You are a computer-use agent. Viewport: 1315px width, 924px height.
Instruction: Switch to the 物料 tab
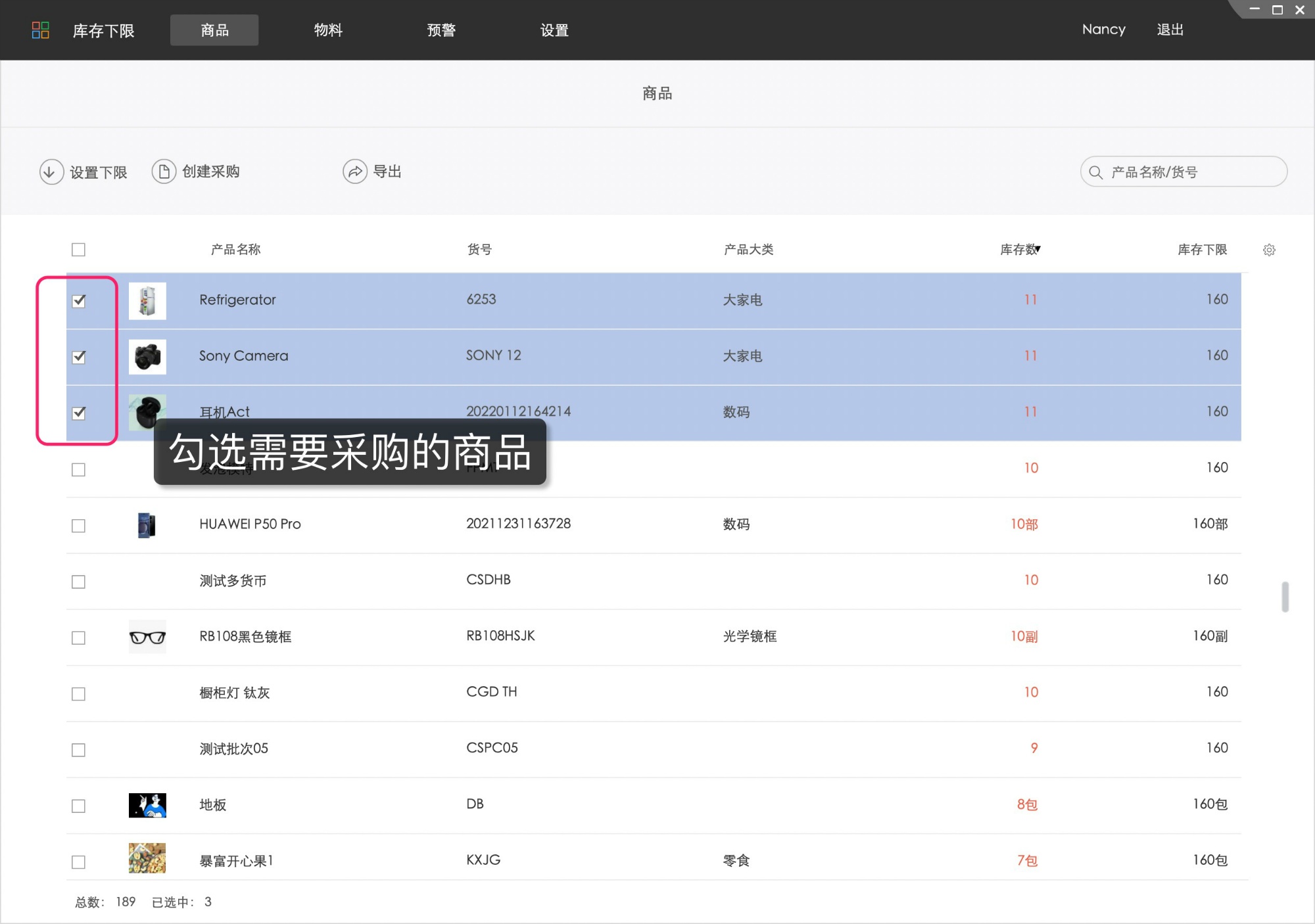[x=327, y=30]
